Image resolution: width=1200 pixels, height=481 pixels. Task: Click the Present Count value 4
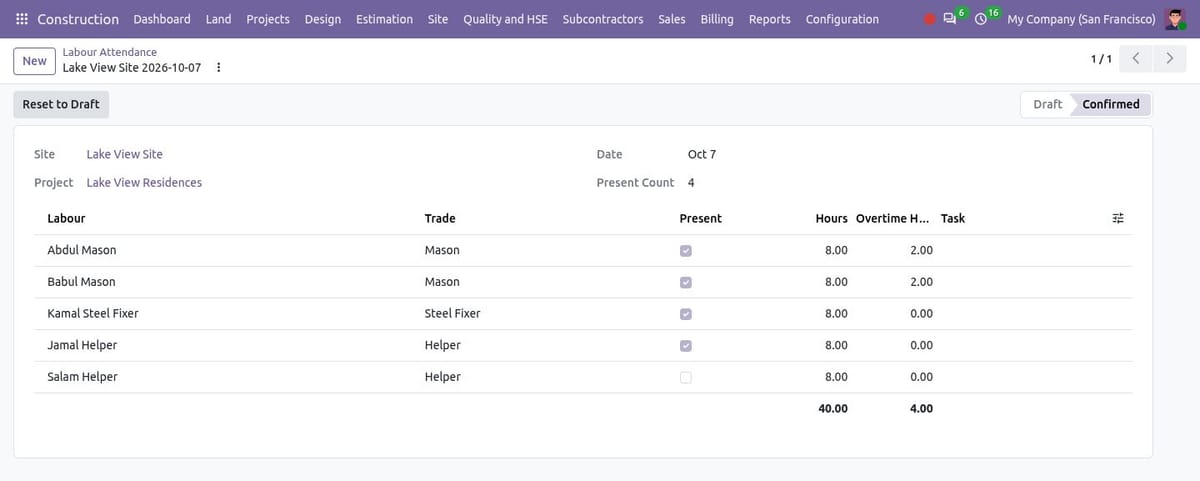691,182
